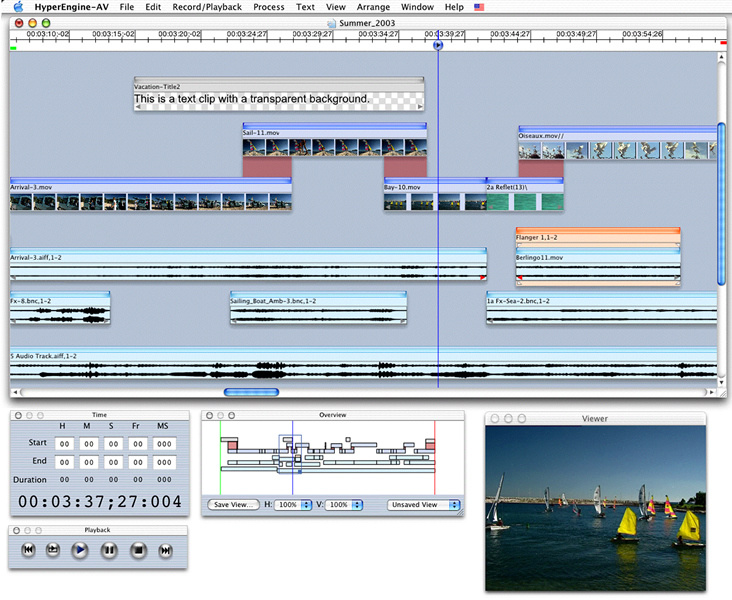Open the Record/Playback menu
The width and height of the screenshot is (732, 600).
click(206, 7)
